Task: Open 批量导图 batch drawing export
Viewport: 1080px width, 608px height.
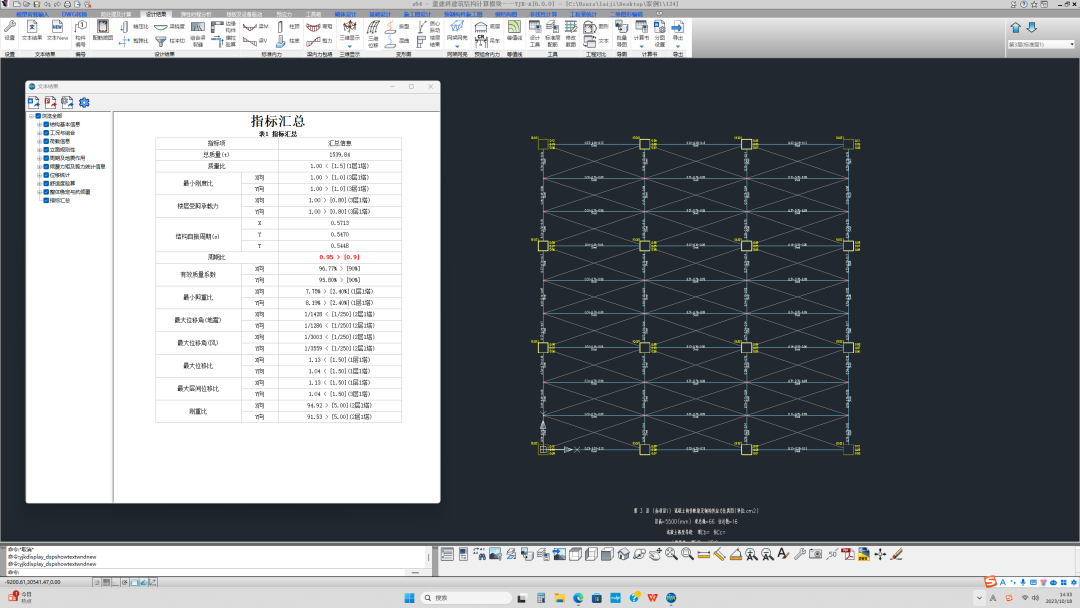Action: coord(621,33)
